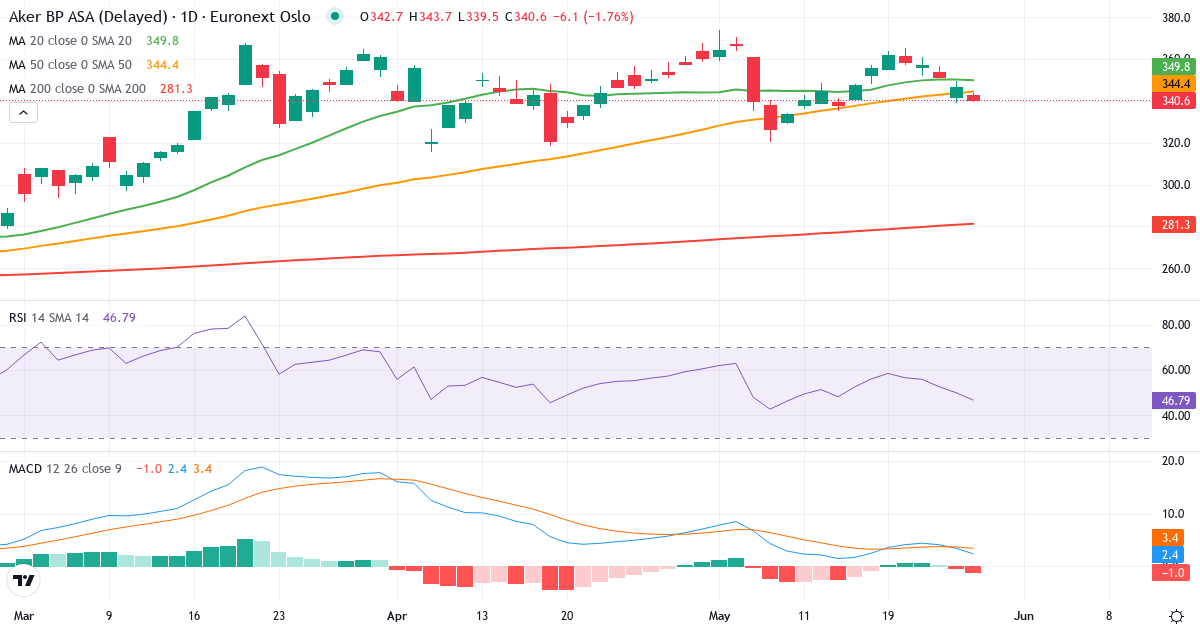Click the 46.79 RSI value label
The width and height of the screenshot is (1200, 630).
[x=1176, y=400]
